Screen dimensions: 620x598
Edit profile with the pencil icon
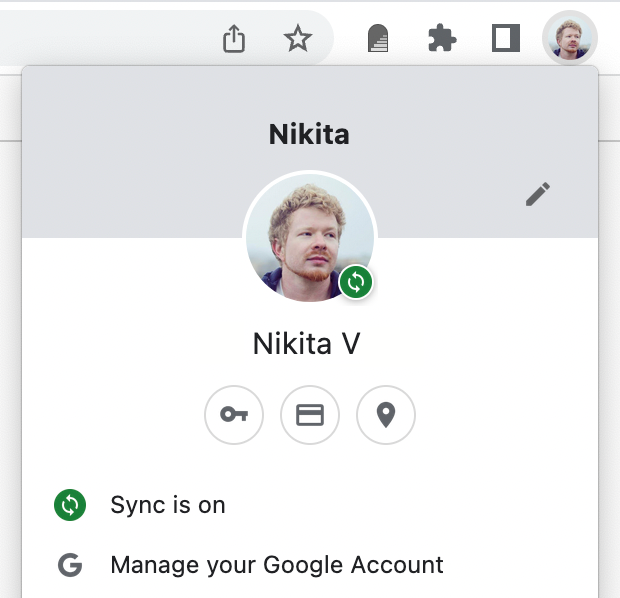click(538, 194)
